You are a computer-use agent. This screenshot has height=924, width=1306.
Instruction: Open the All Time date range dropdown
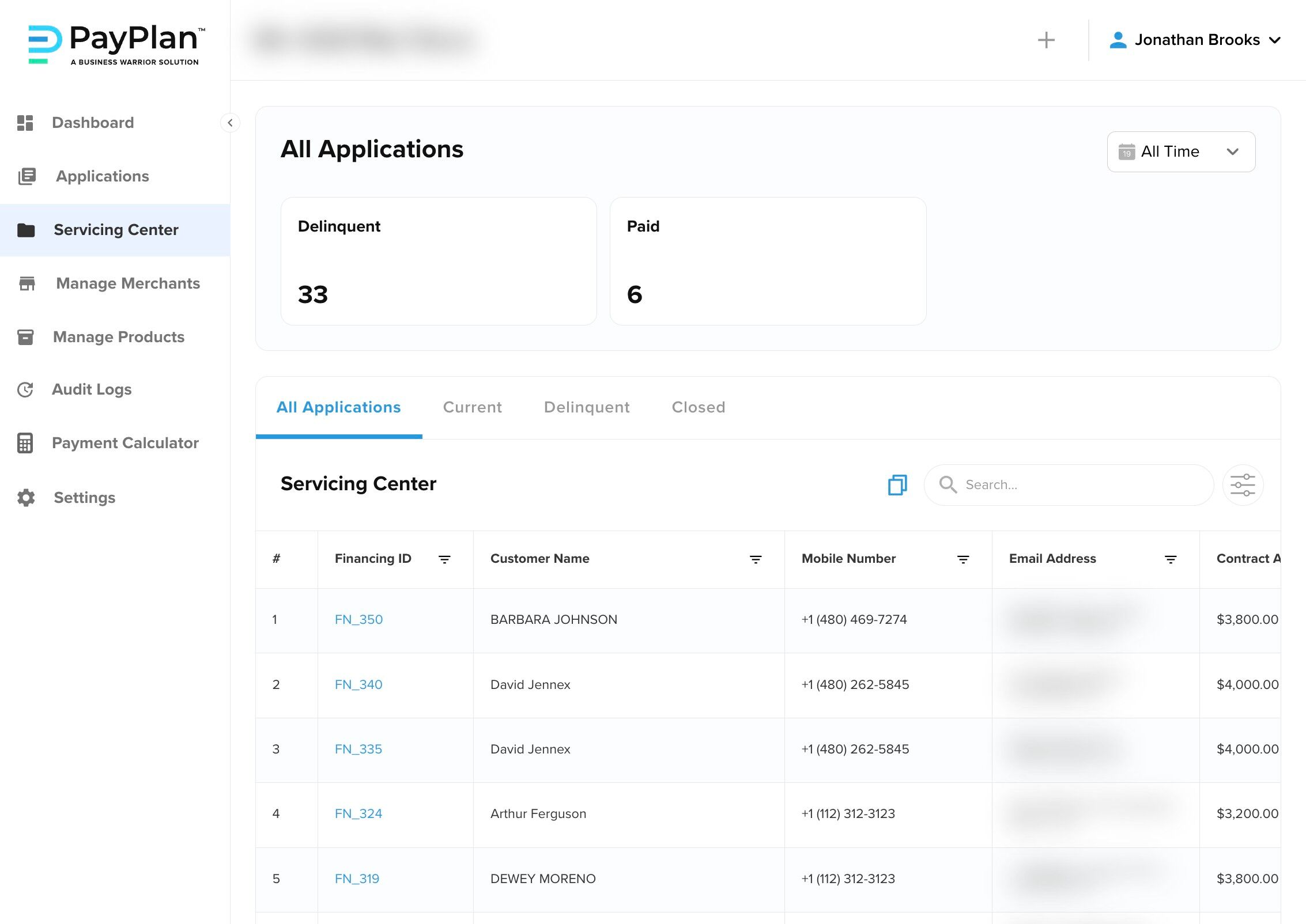coord(1181,152)
